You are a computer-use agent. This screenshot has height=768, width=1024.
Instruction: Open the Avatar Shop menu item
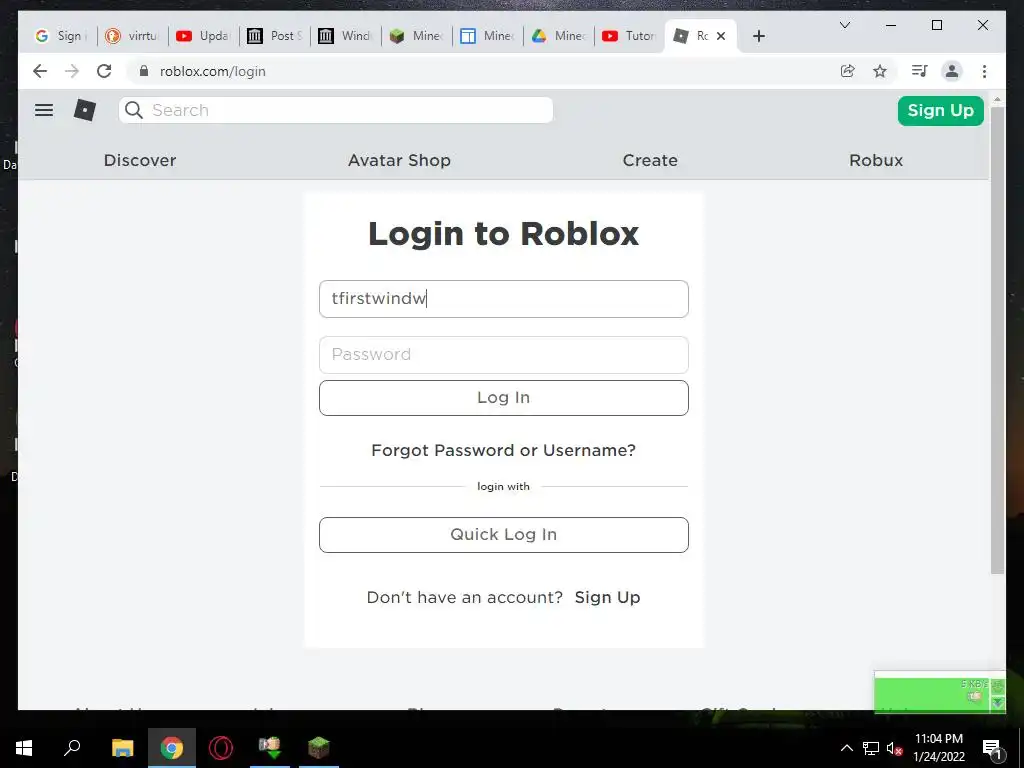tap(399, 160)
